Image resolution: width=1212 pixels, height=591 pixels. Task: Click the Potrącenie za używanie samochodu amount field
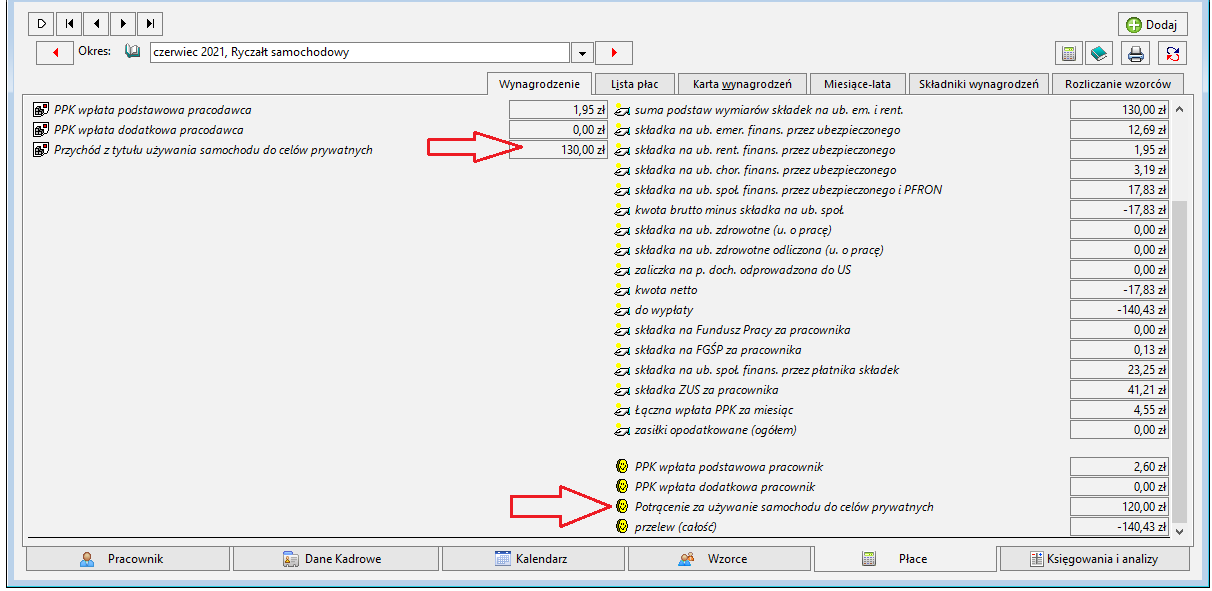(1118, 507)
